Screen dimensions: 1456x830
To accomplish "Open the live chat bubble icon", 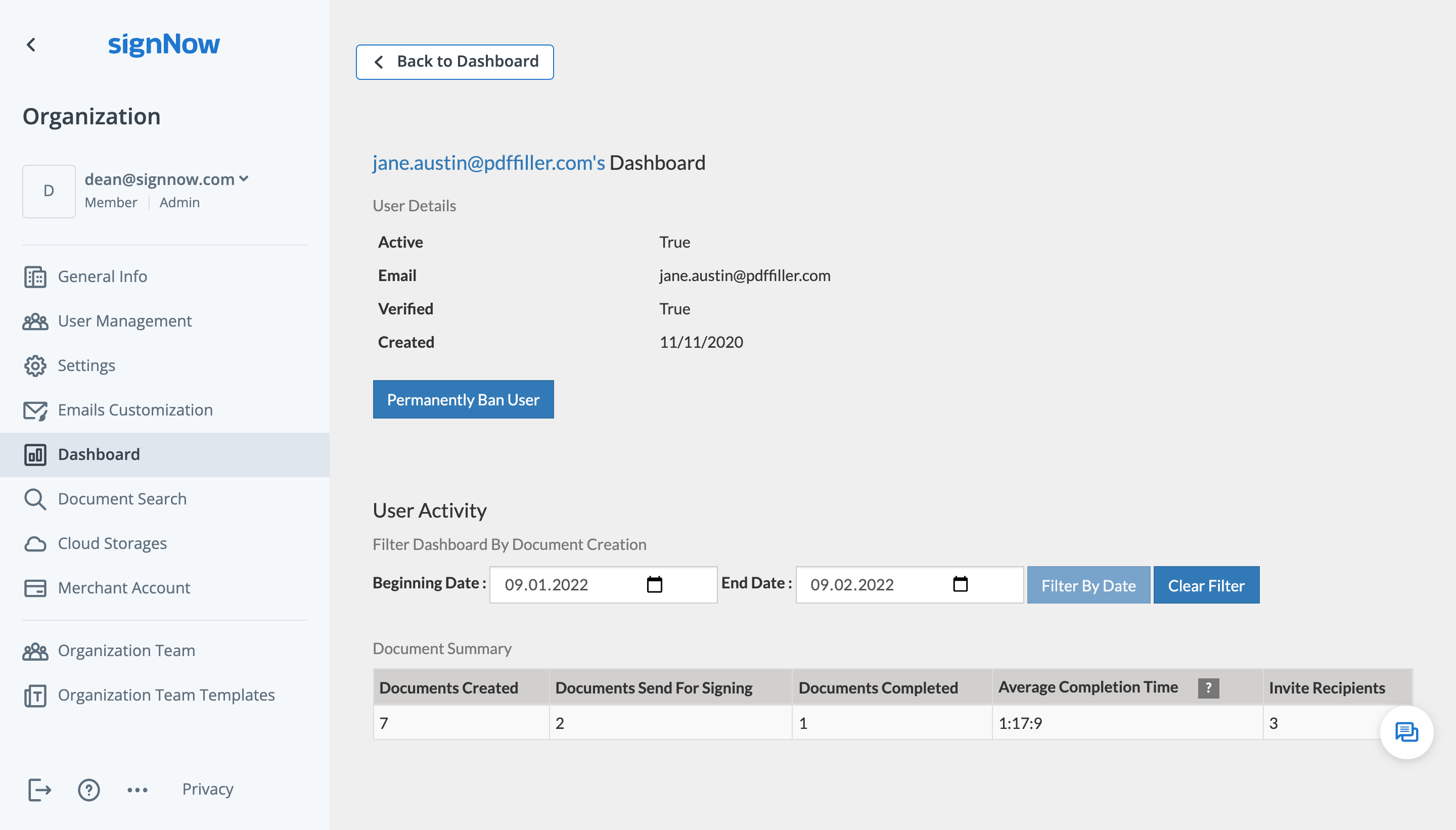I will 1406,732.
